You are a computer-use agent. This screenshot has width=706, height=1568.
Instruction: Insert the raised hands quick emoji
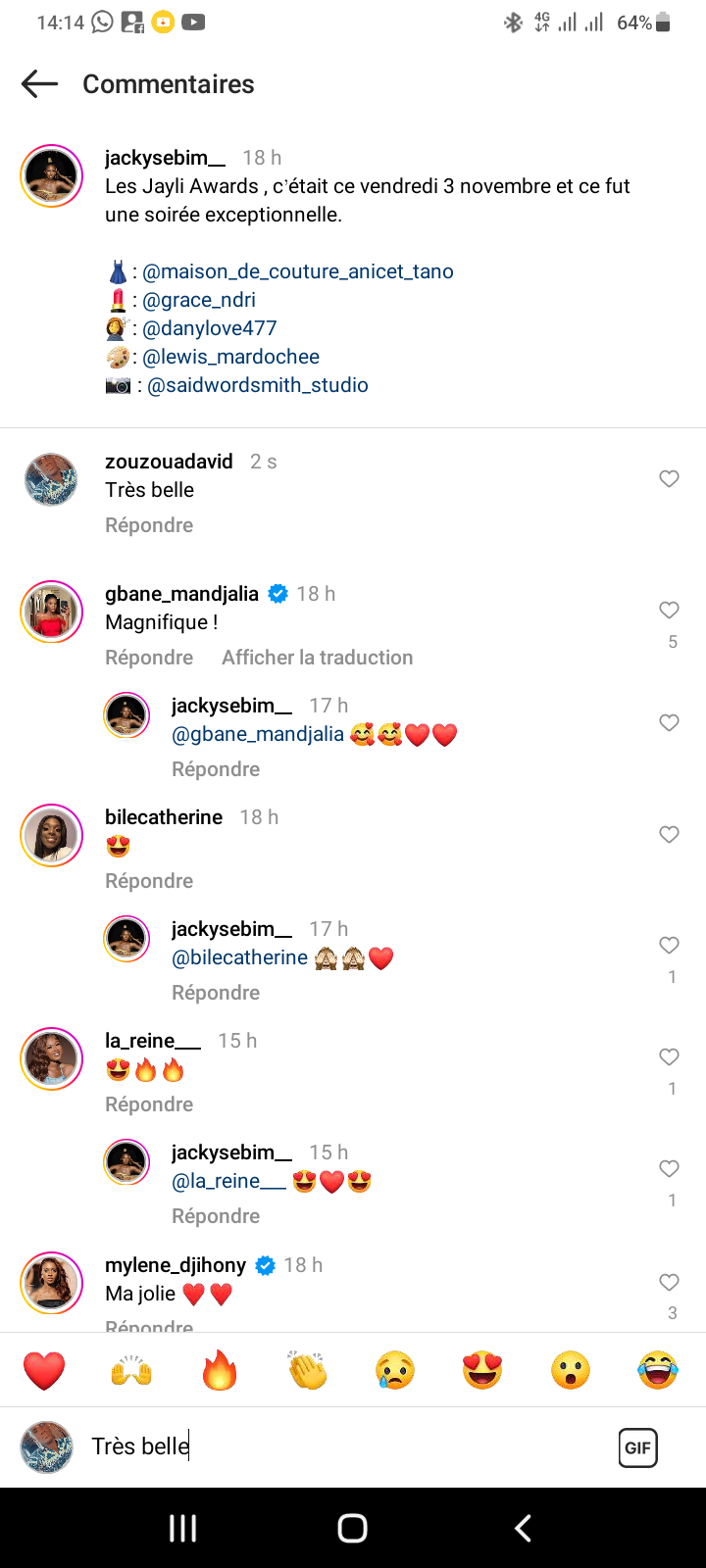pos(131,1370)
